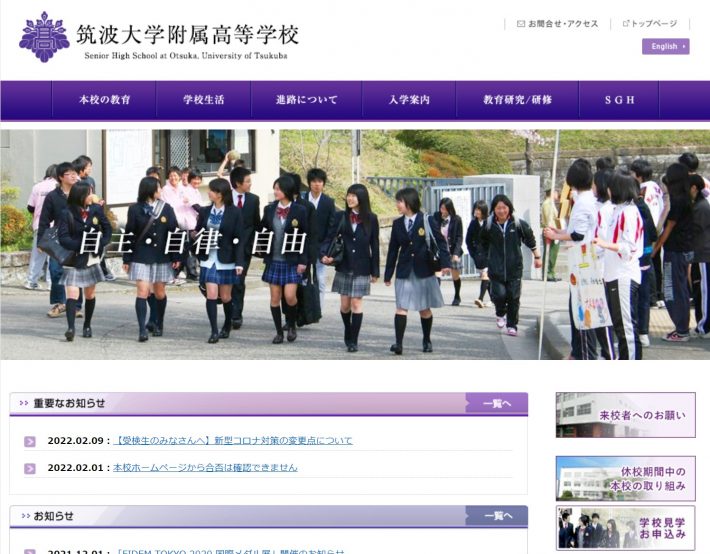Click school name title 筑波大学附属高等学校

pyautogui.click(x=187, y=34)
